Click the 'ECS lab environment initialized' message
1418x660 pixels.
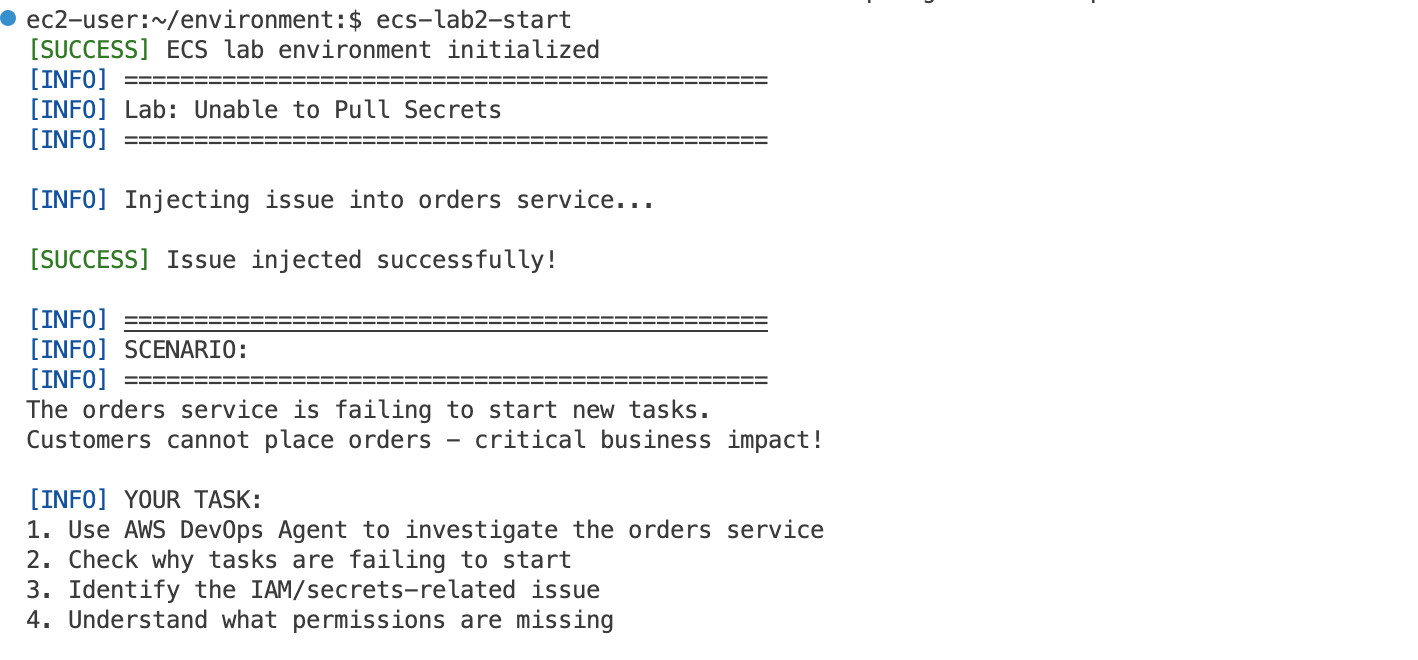(x=383, y=50)
